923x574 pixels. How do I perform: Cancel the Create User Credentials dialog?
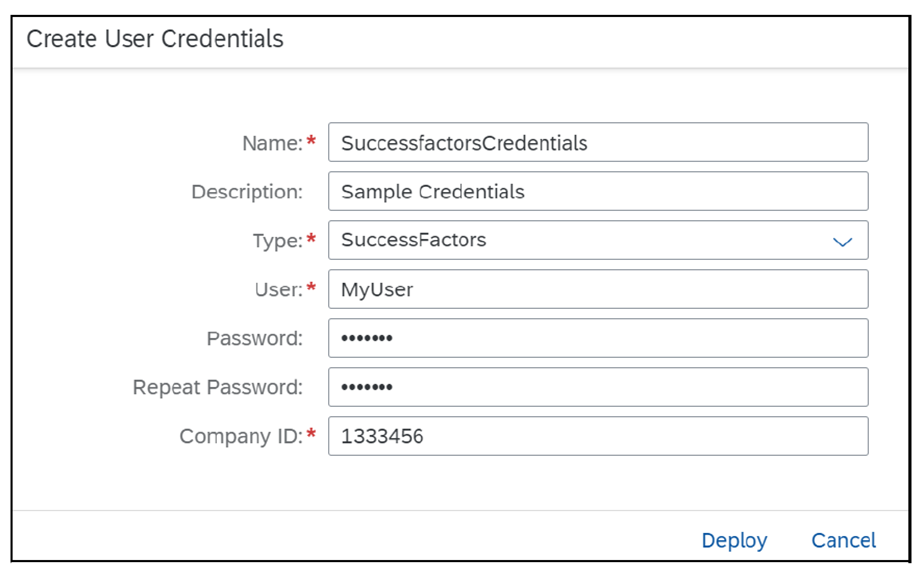click(x=843, y=541)
